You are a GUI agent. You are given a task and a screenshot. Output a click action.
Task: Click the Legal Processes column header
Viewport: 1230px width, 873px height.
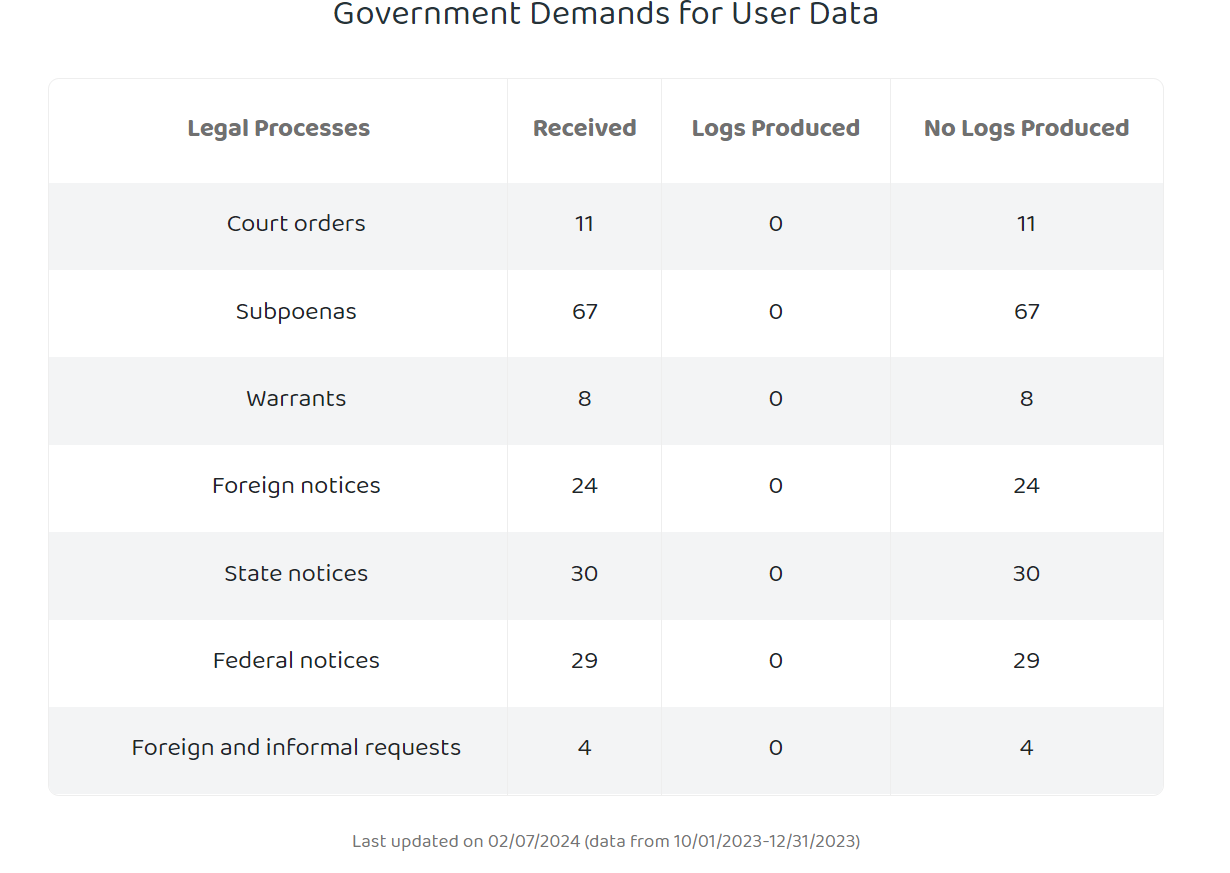click(x=279, y=128)
